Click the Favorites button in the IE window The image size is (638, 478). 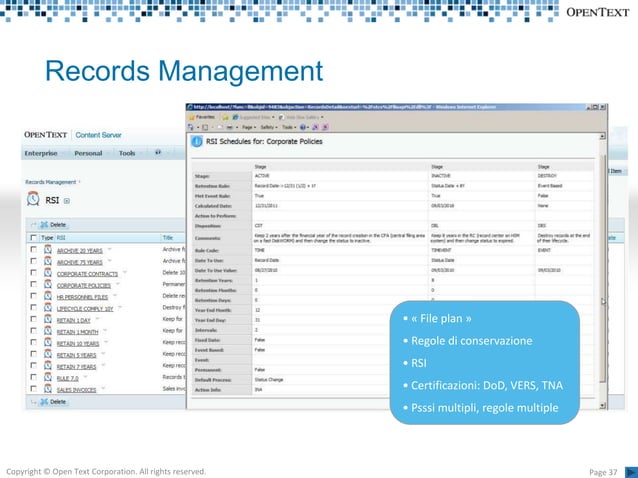(202, 117)
